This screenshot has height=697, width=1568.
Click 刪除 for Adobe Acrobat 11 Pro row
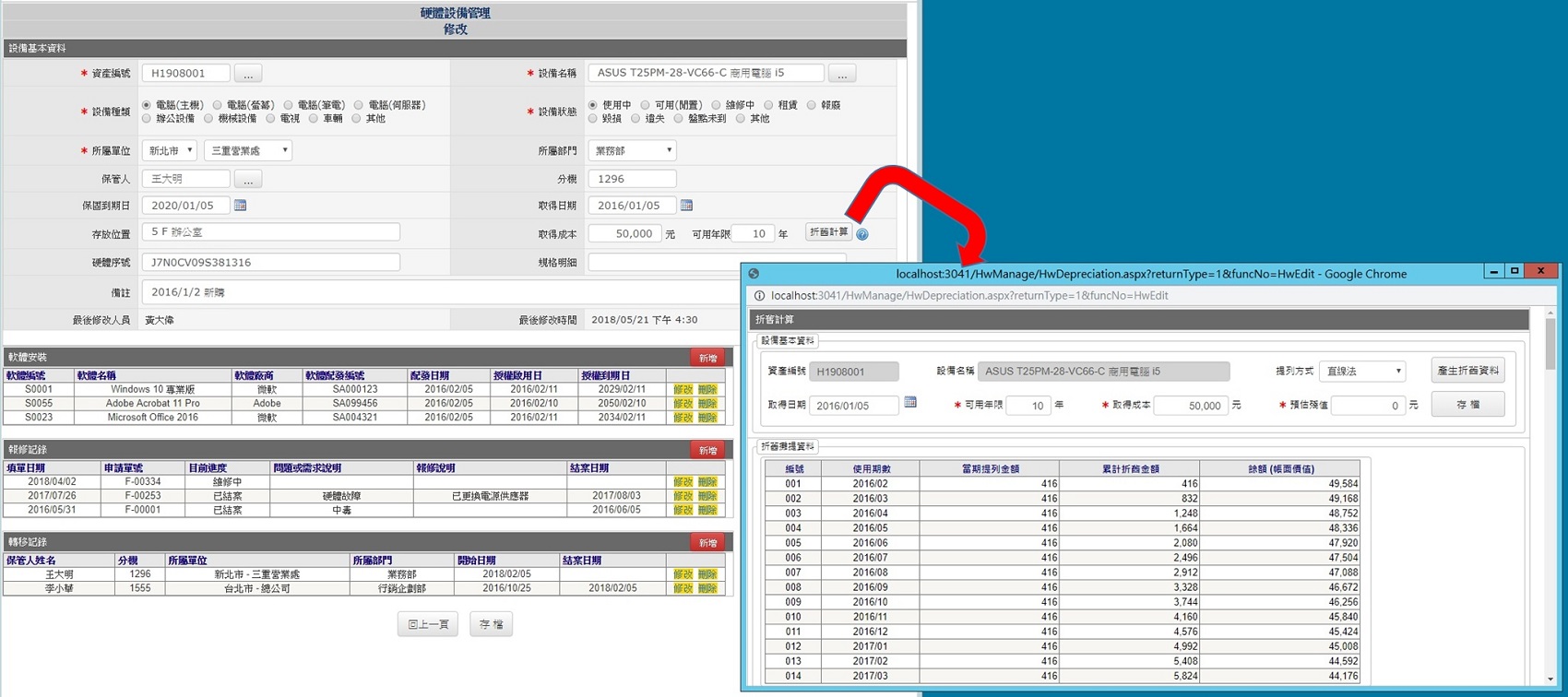pyautogui.click(x=707, y=404)
